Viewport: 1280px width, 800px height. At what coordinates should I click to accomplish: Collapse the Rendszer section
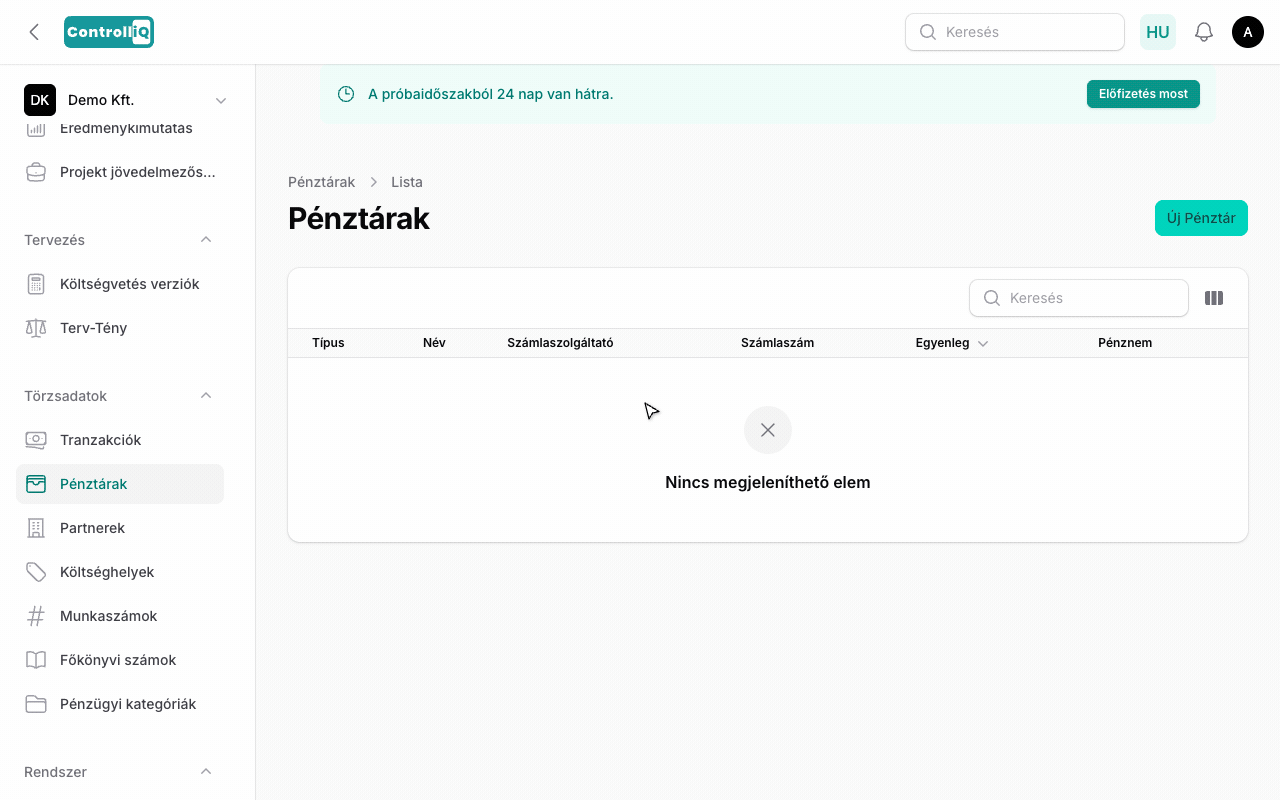click(x=206, y=772)
